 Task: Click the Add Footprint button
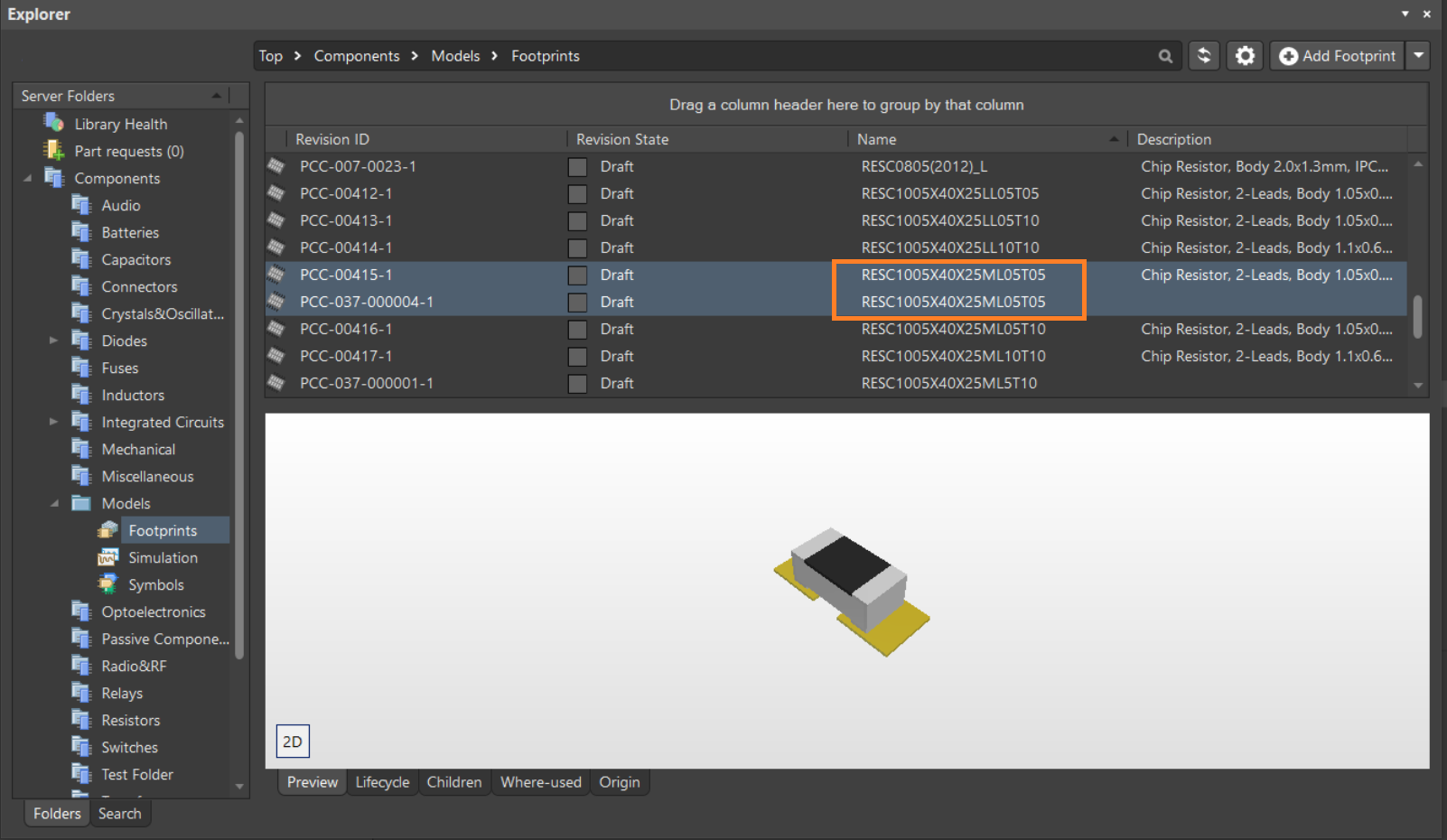pos(1337,55)
